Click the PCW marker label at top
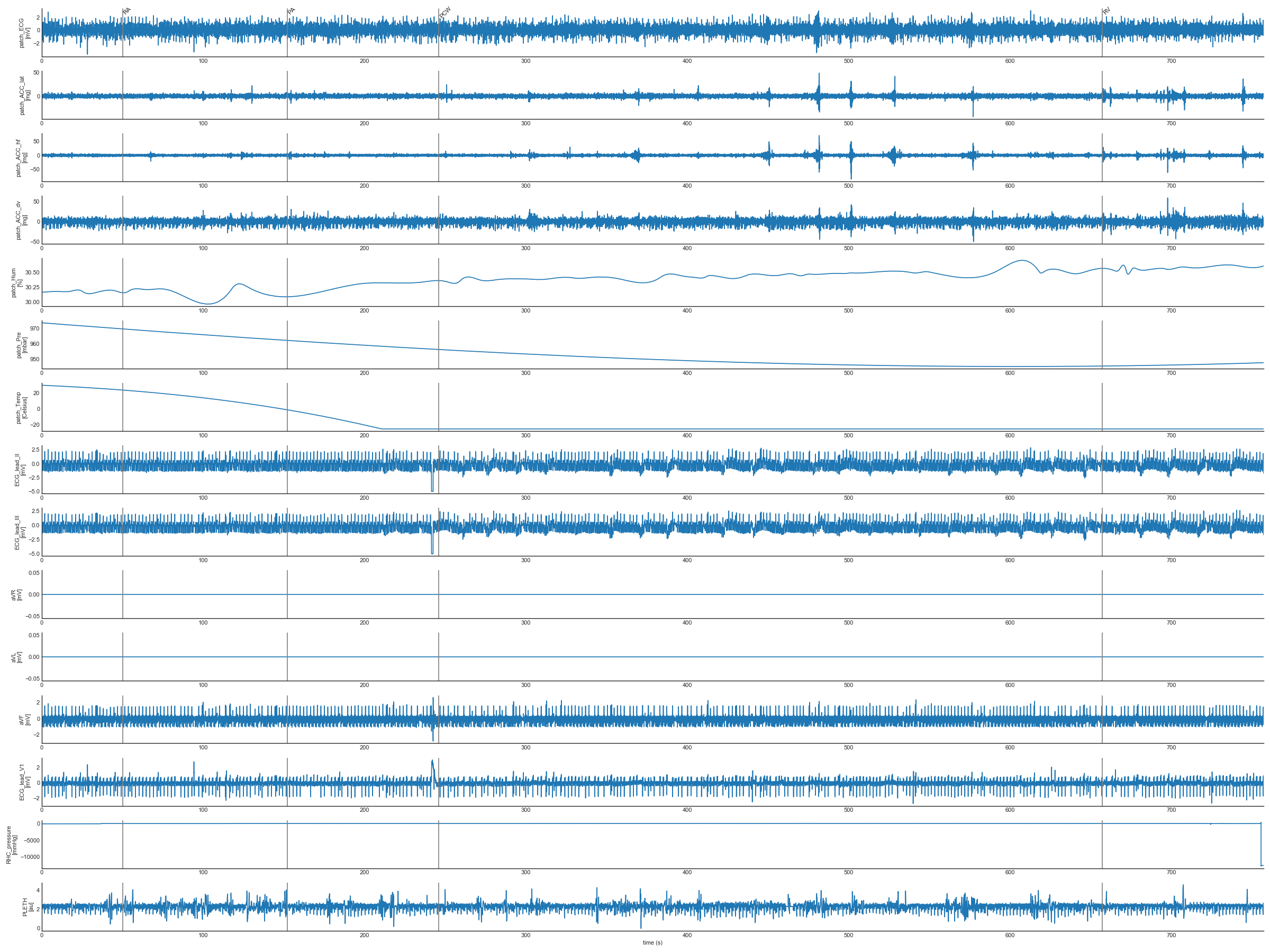Viewport: 1270px width, 952px height. click(x=446, y=13)
